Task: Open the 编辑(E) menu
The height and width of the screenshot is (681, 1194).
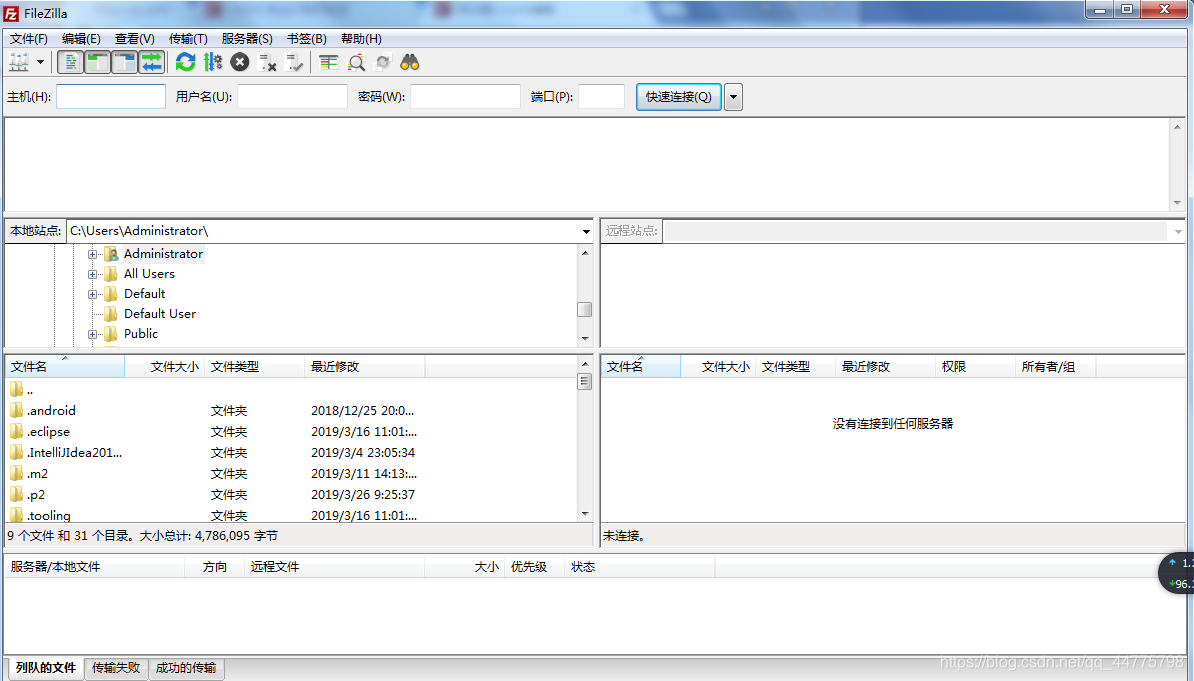Action: click(81, 39)
